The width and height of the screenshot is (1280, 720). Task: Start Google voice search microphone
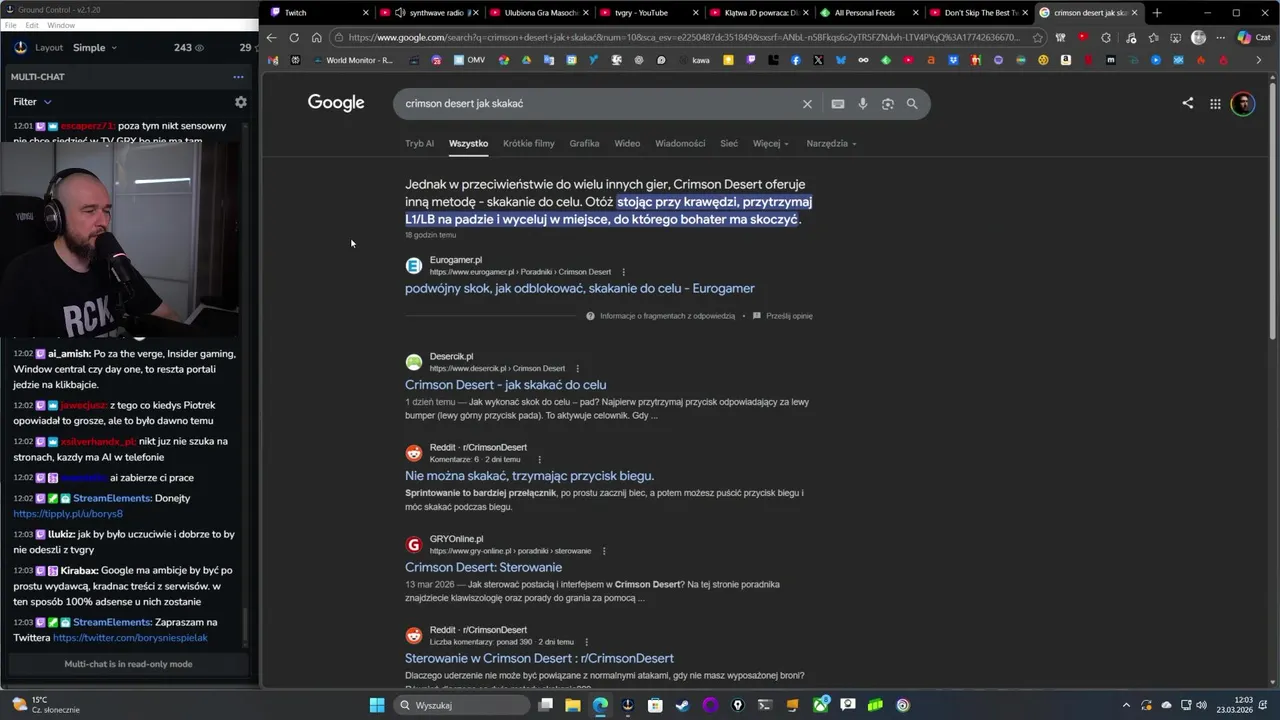coord(863,104)
